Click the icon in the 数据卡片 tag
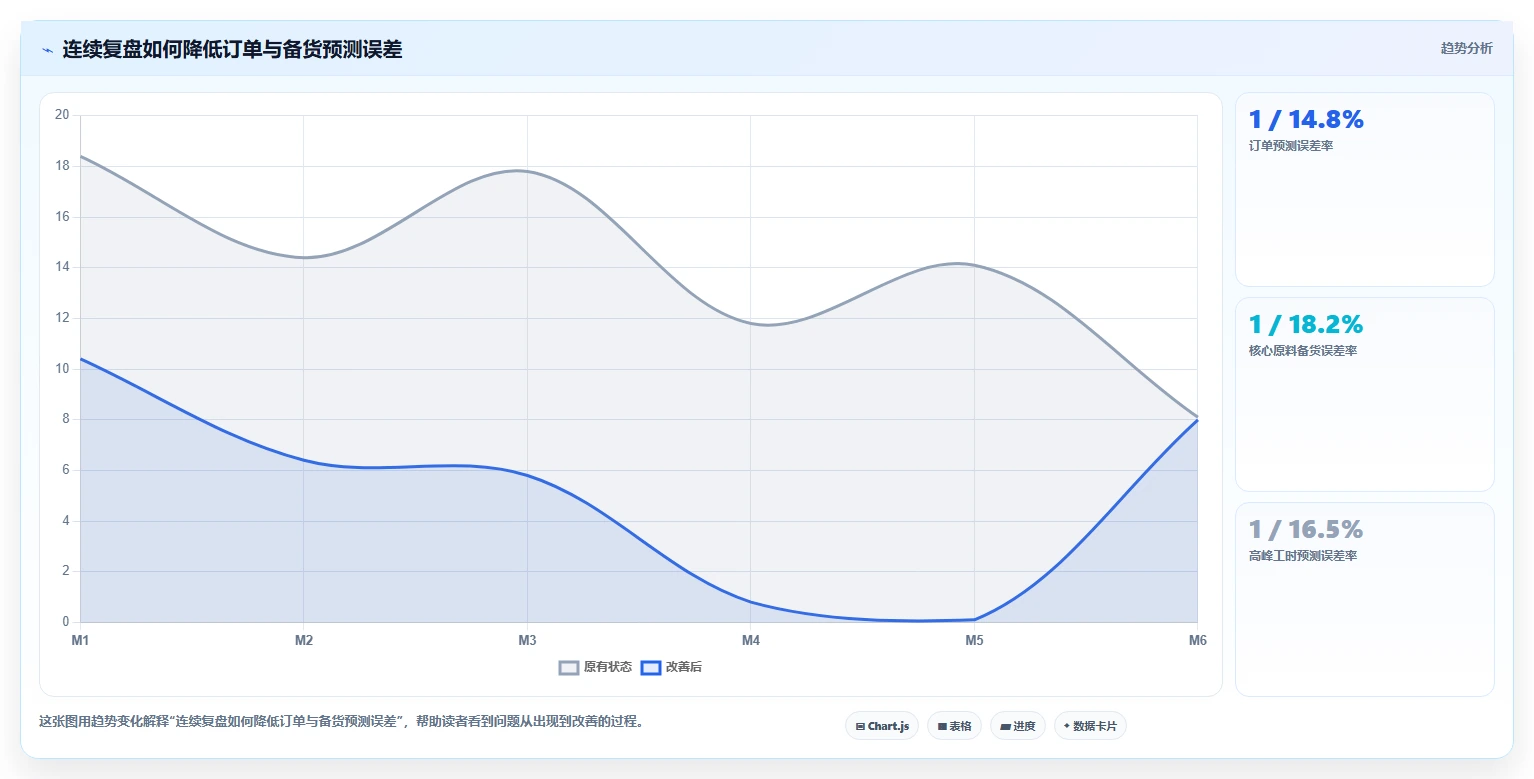This screenshot has width=1534, height=779. (x=1067, y=726)
